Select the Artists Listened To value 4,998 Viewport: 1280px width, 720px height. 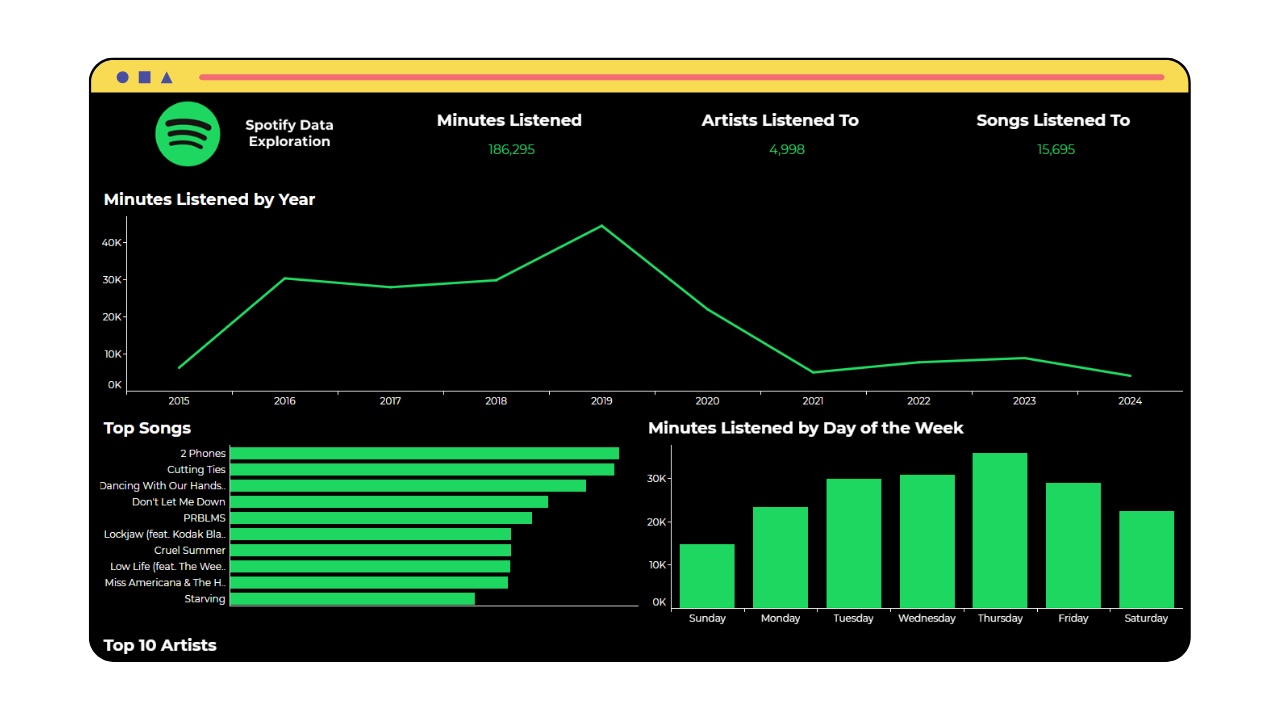(786, 149)
